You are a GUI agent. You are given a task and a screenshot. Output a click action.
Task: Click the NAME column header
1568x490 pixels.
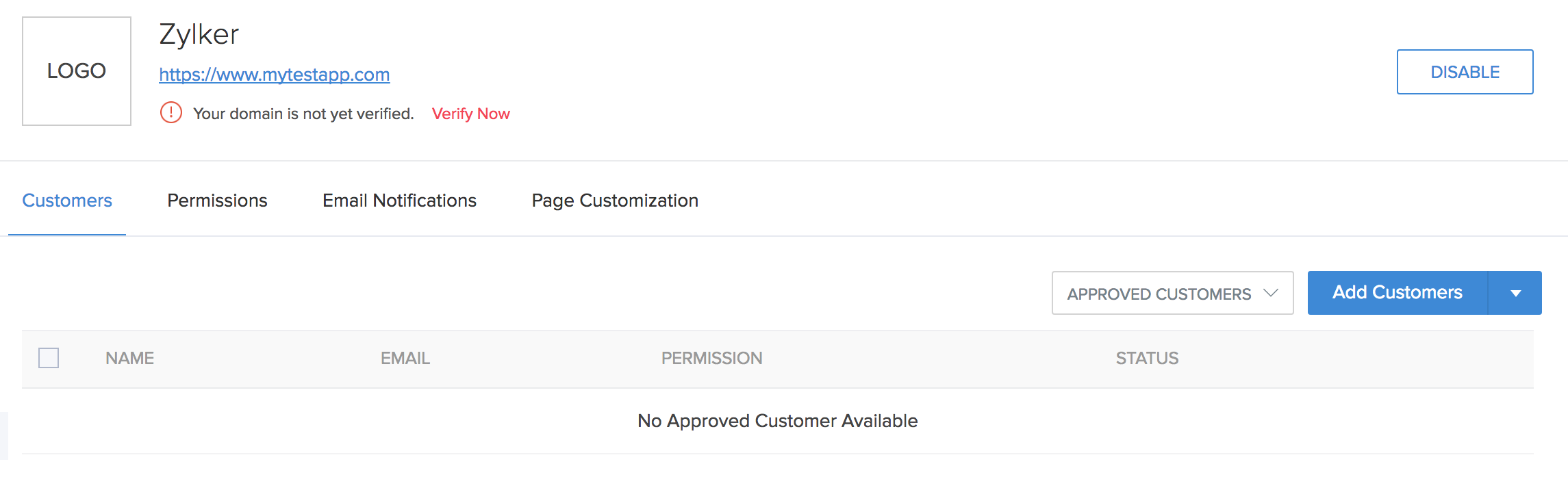click(x=129, y=358)
